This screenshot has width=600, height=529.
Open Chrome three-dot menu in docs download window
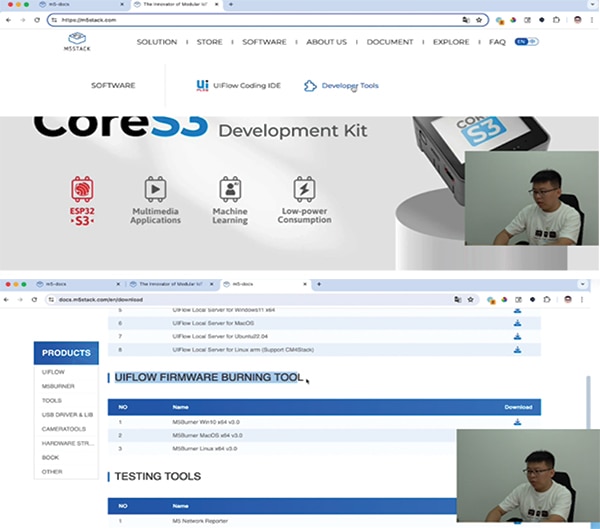coord(582,300)
